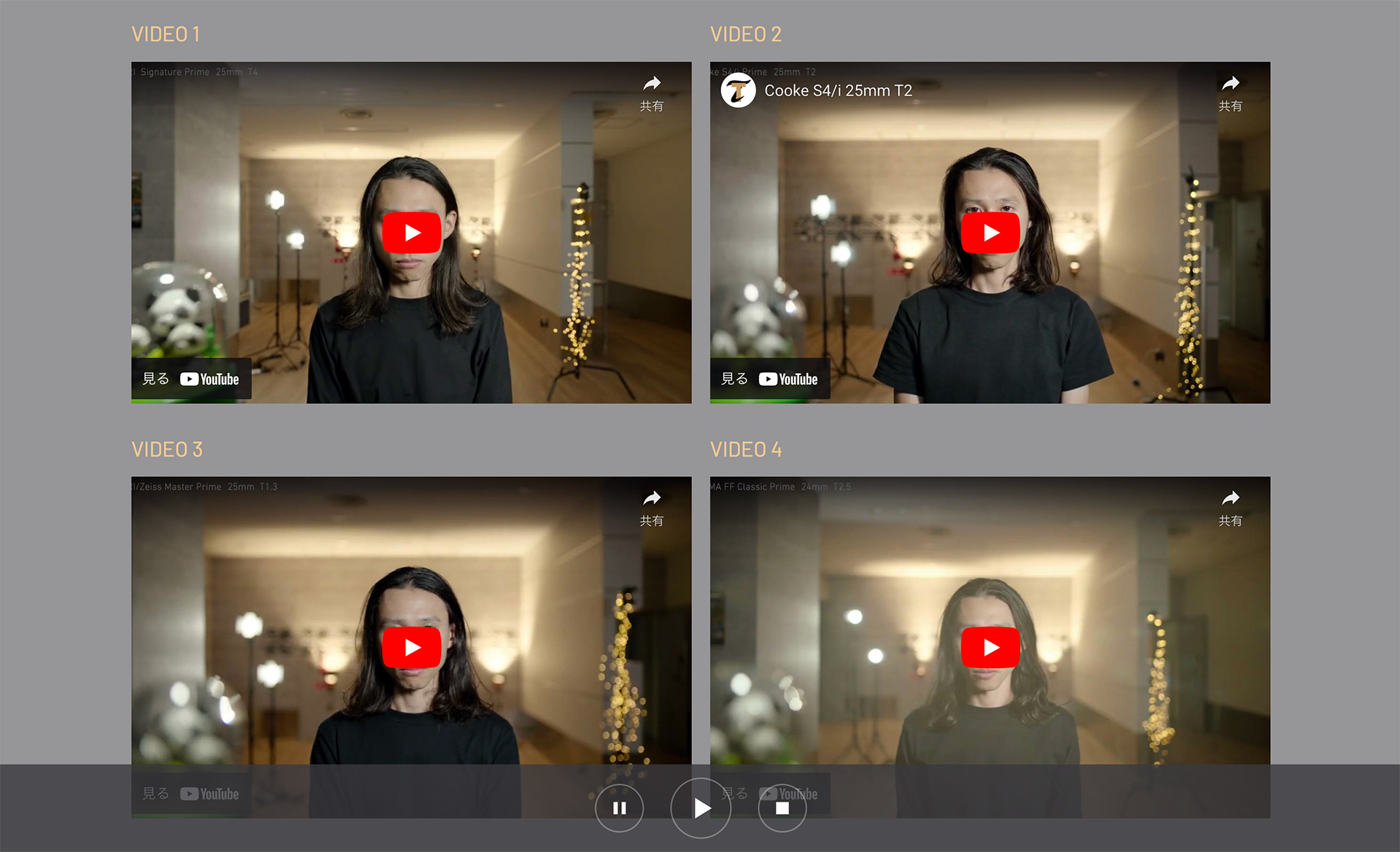Play the Cooke S4/i 25mm video
The image size is (1400, 852).
pyautogui.click(x=990, y=232)
